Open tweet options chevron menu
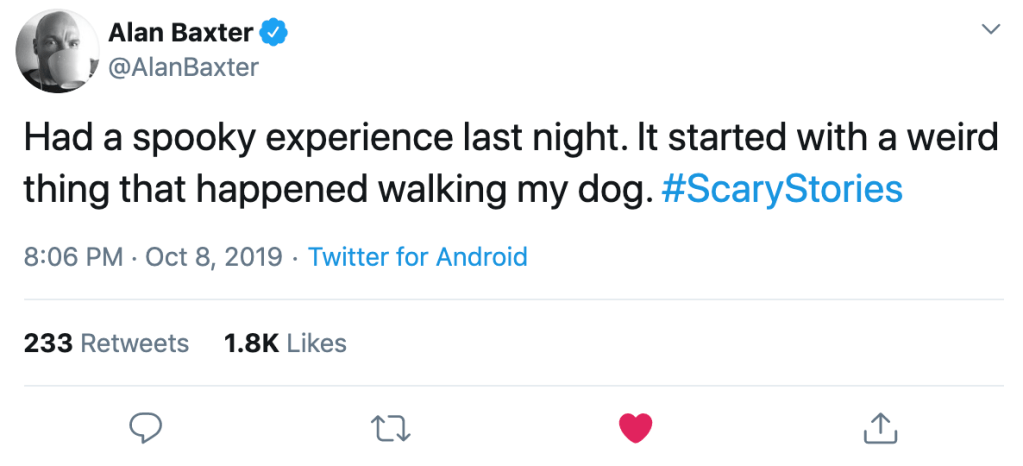The height and width of the screenshot is (466, 1023). click(x=990, y=31)
